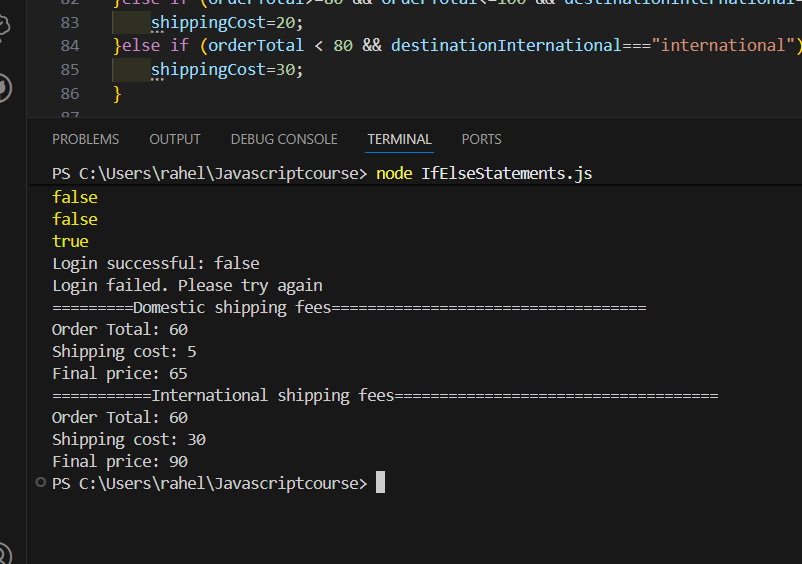Open the PORTS tab

[481, 139]
